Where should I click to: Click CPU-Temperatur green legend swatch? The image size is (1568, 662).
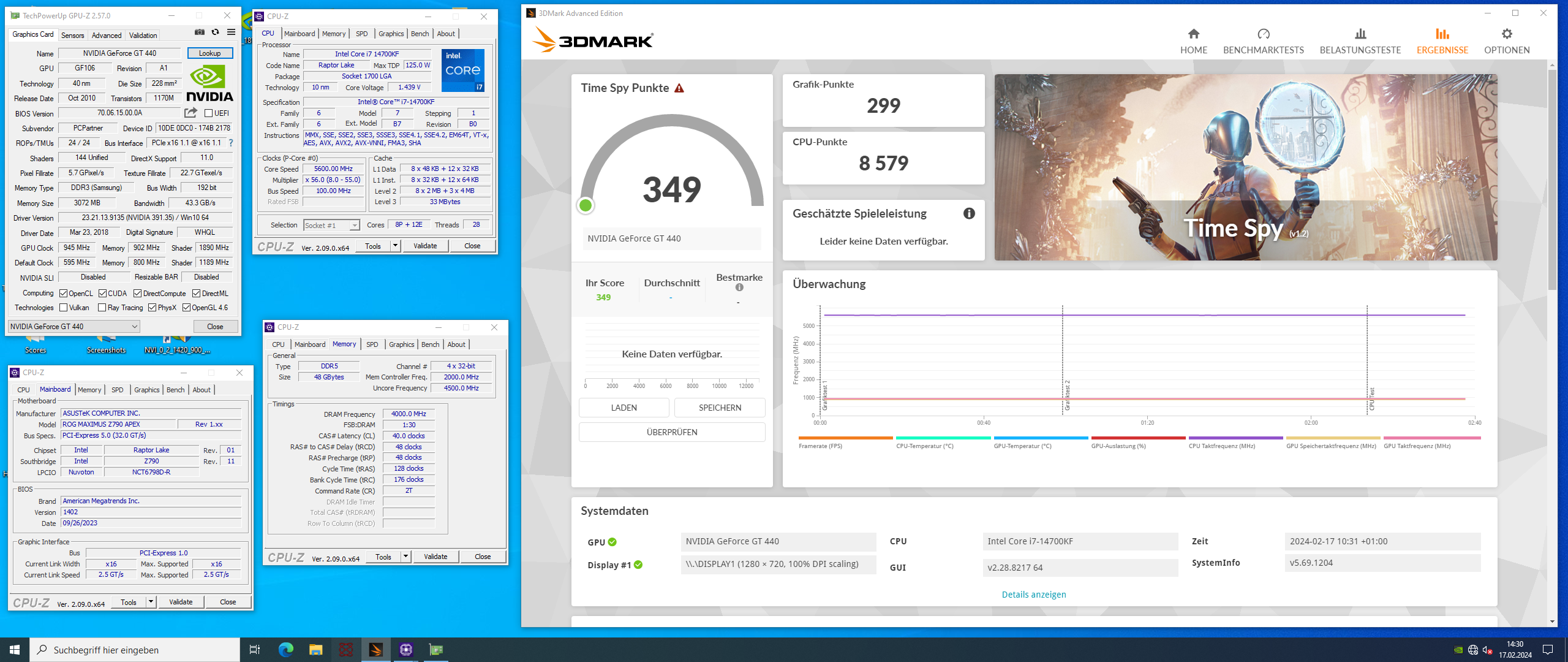(x=943, y=438)
